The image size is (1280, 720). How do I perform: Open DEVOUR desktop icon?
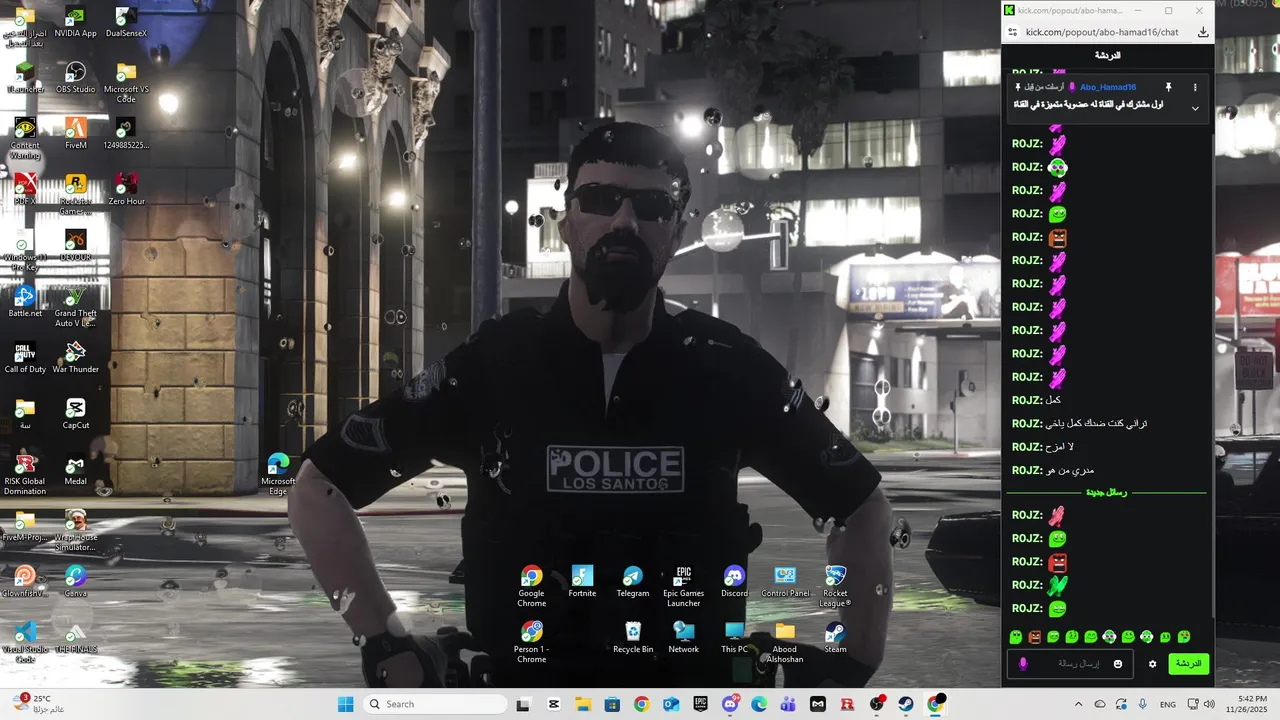75,246
